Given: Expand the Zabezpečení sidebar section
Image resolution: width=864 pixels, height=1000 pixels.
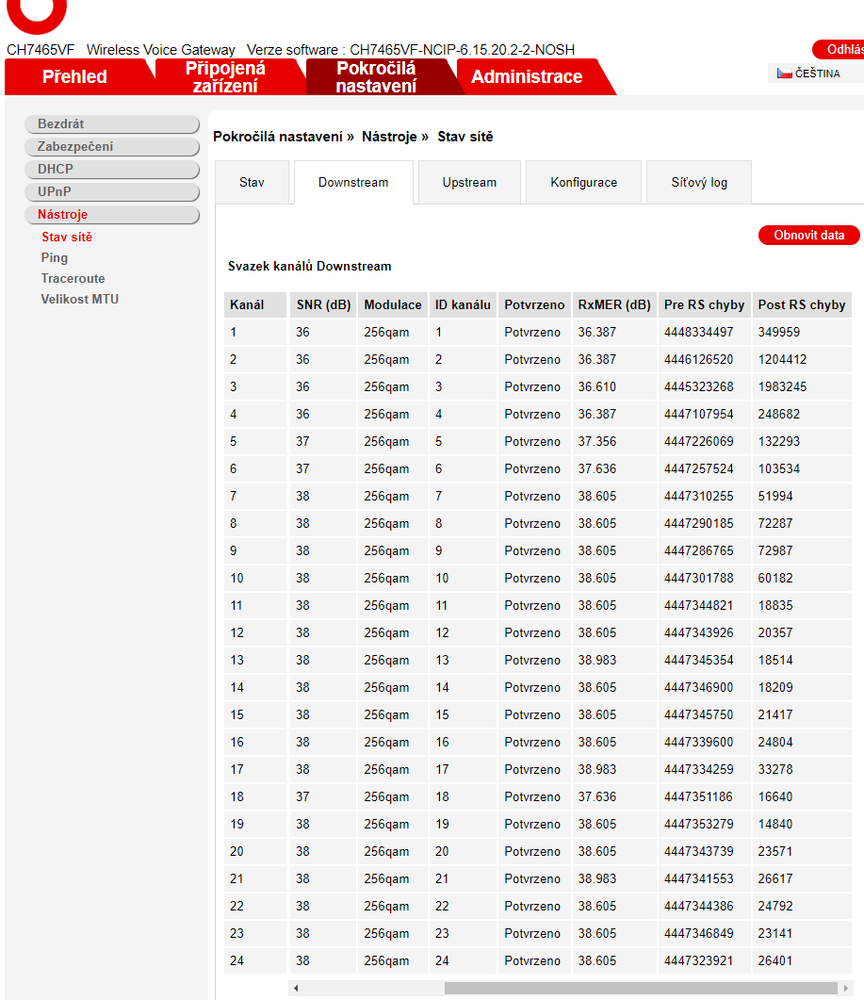Looking at the screenshot, I should (x=112, y=147).
